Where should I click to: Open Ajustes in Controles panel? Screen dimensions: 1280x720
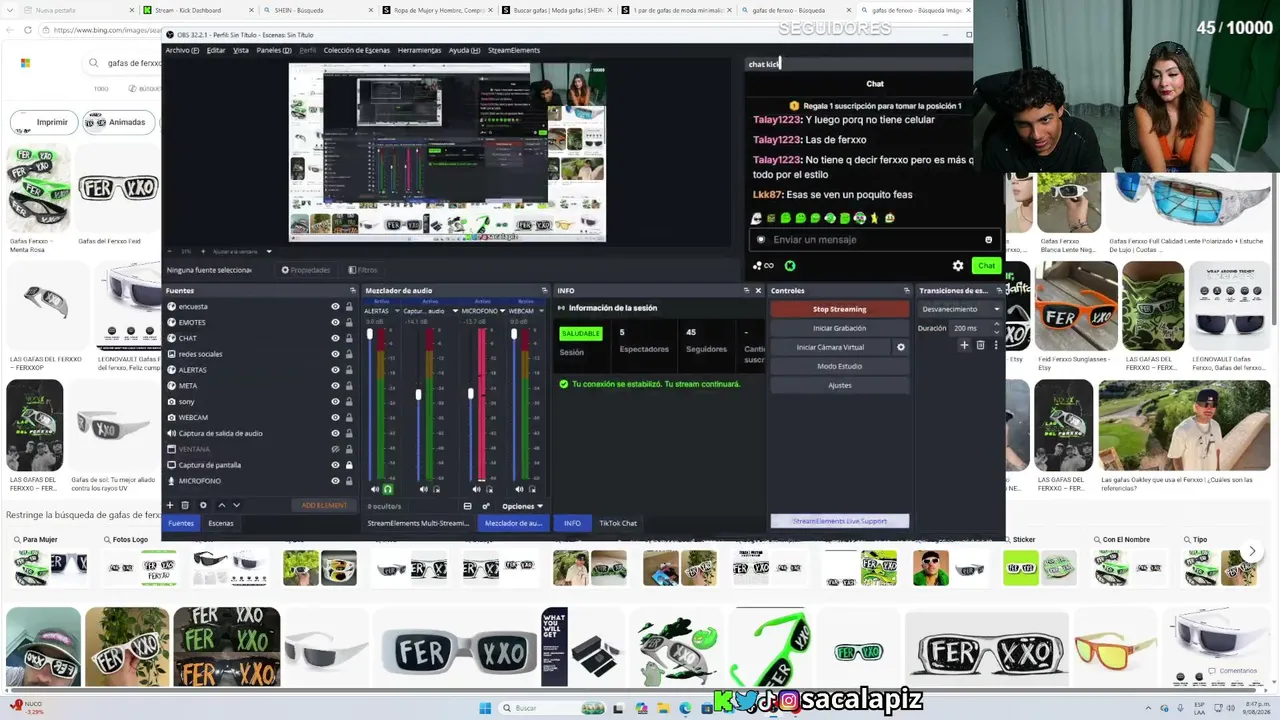point(839,385)
